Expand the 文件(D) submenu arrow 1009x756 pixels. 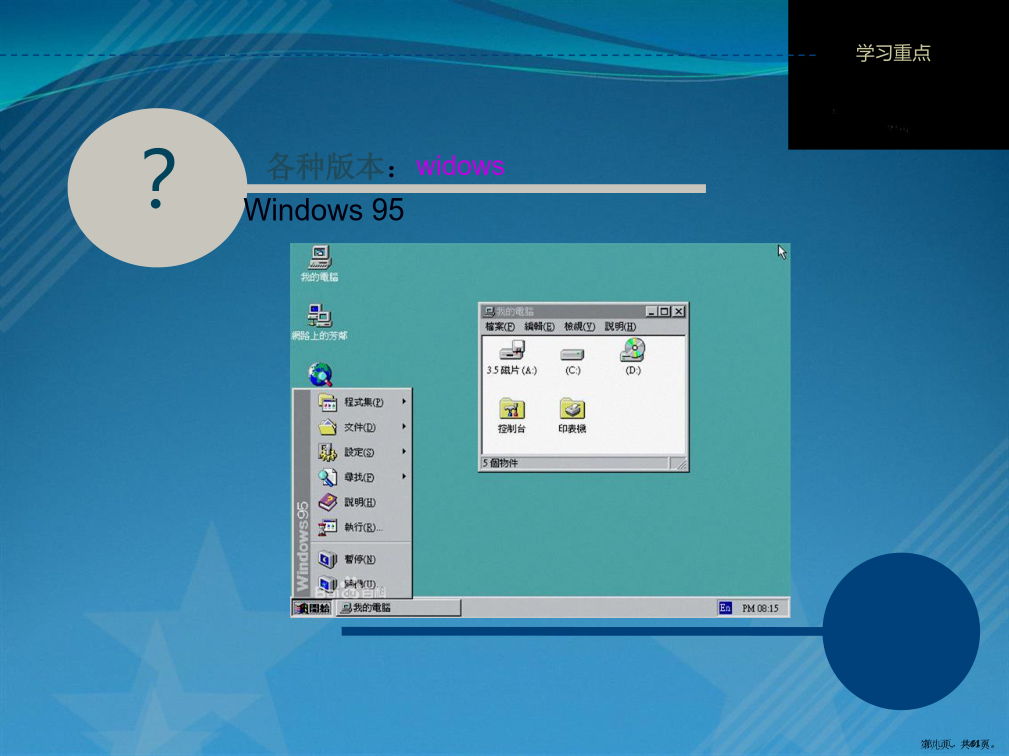404,427
